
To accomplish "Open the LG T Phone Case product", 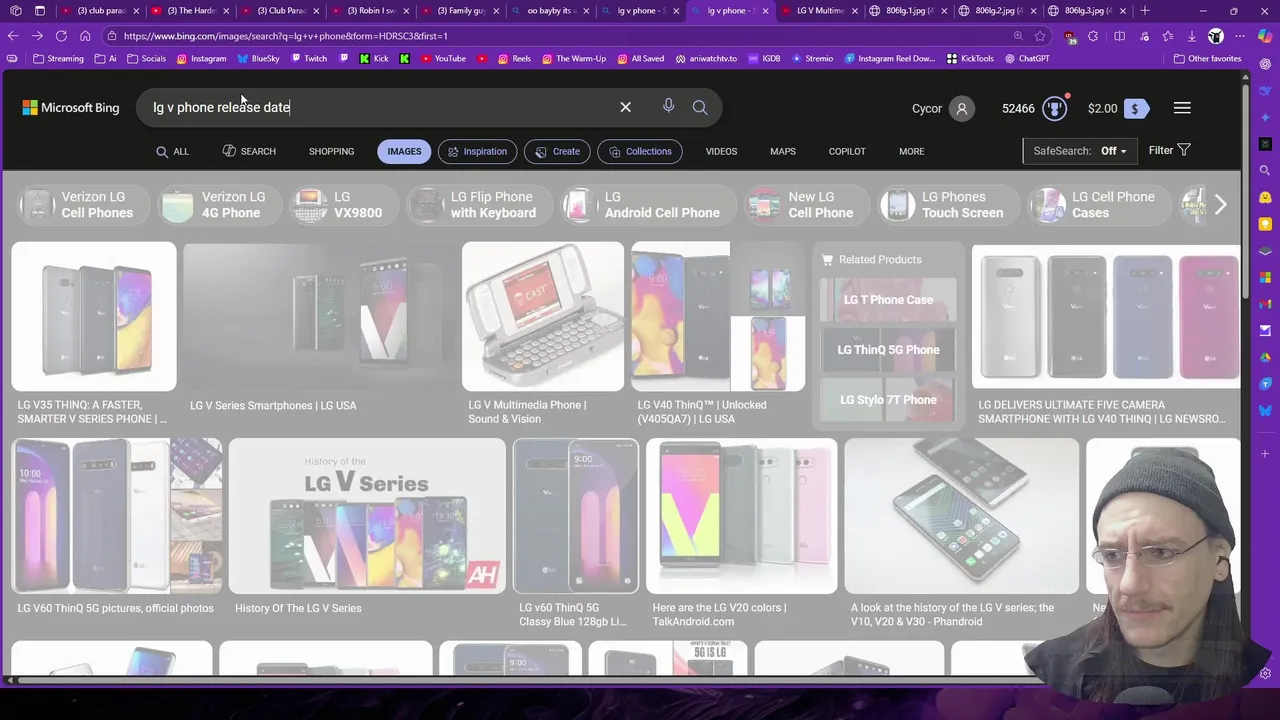I will tap(888, 299).
